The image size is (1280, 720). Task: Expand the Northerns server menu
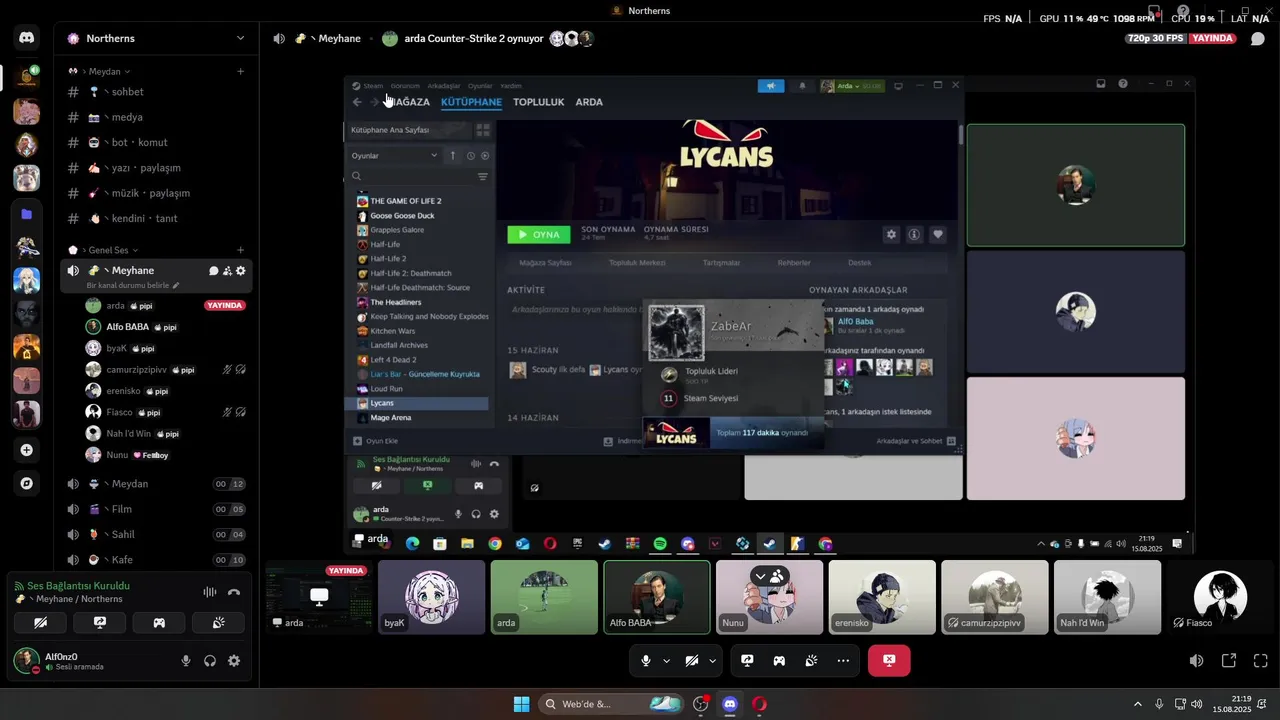tap(240, 38)
